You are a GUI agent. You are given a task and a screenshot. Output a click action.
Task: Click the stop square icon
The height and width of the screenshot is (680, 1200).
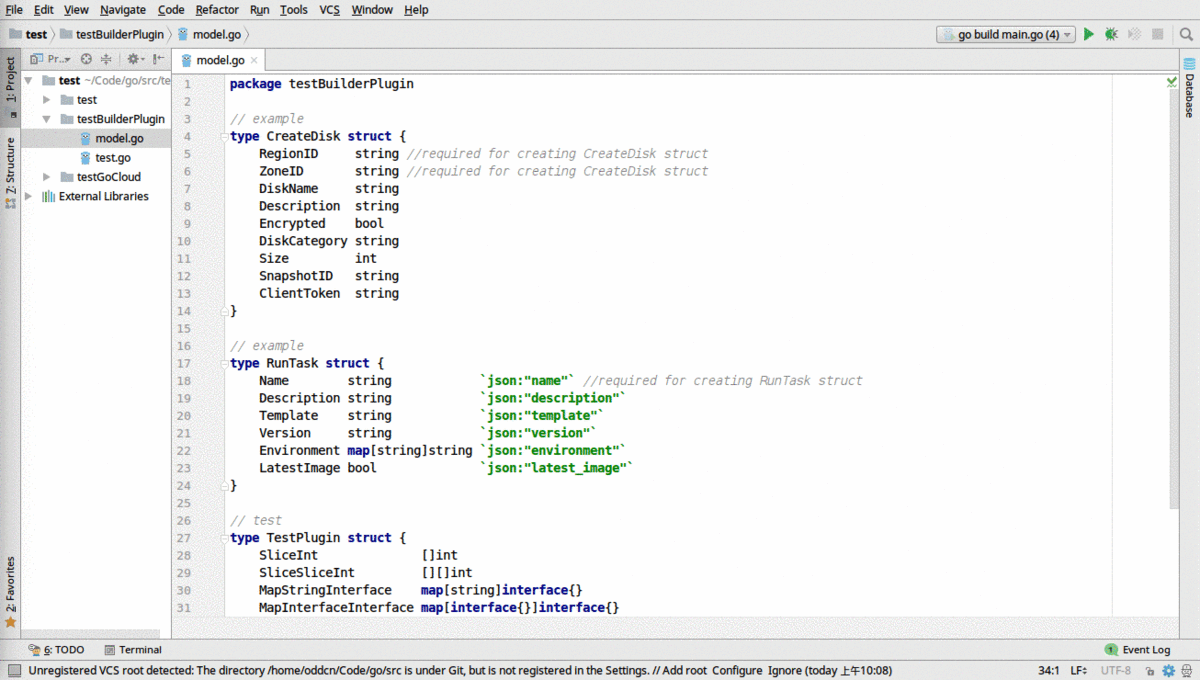point(1157,34)
